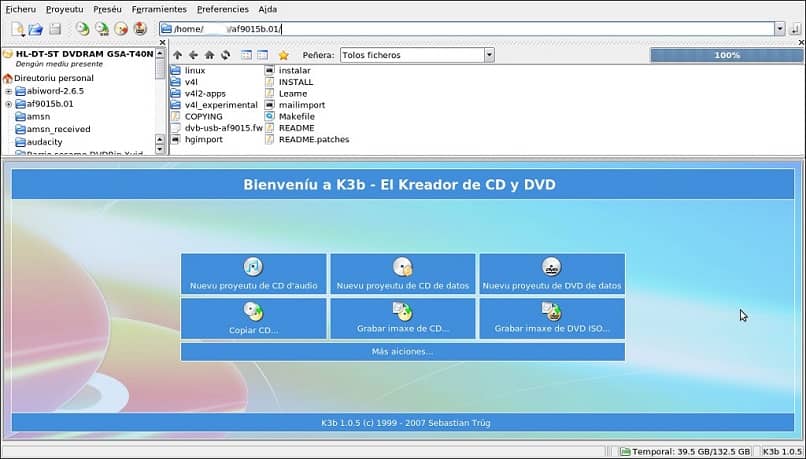Expand the abiword-2.6.5 tree node

(x=8, y=91)
